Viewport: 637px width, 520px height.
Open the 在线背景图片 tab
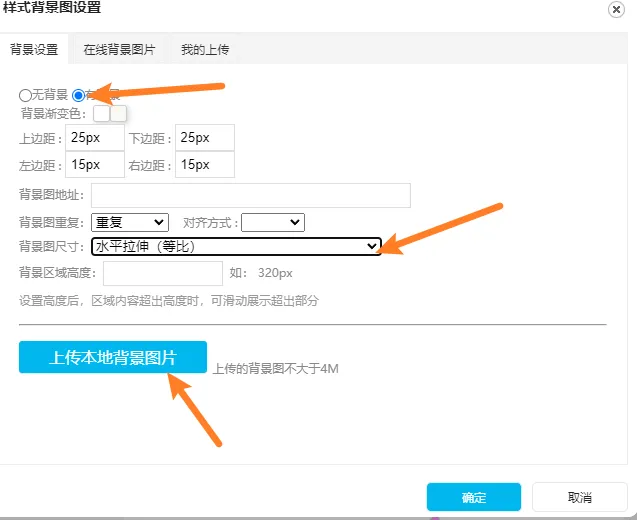tap(119, 50)
